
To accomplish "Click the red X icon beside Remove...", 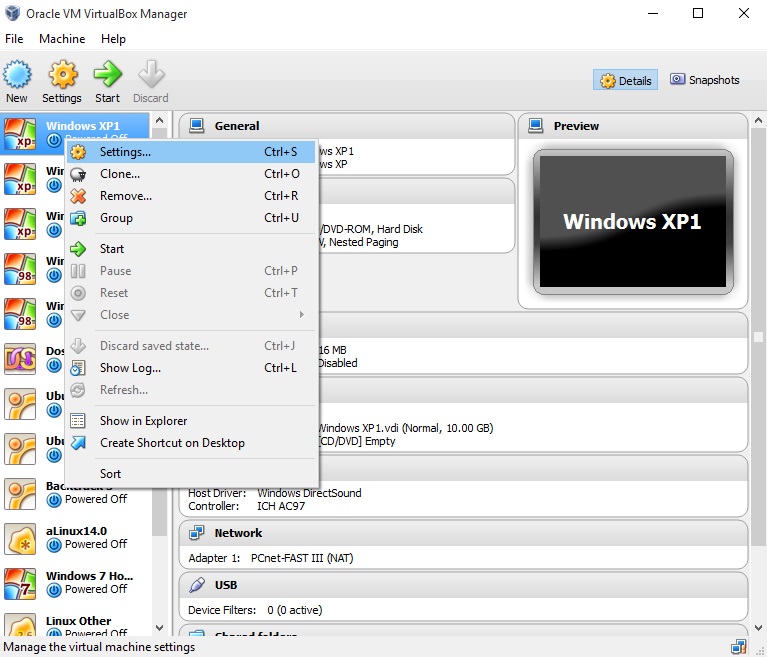I will click(78, 196).
